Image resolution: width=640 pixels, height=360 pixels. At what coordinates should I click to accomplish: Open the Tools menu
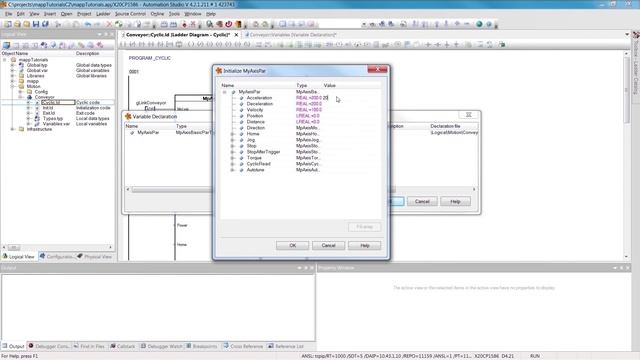coord(174,14)
